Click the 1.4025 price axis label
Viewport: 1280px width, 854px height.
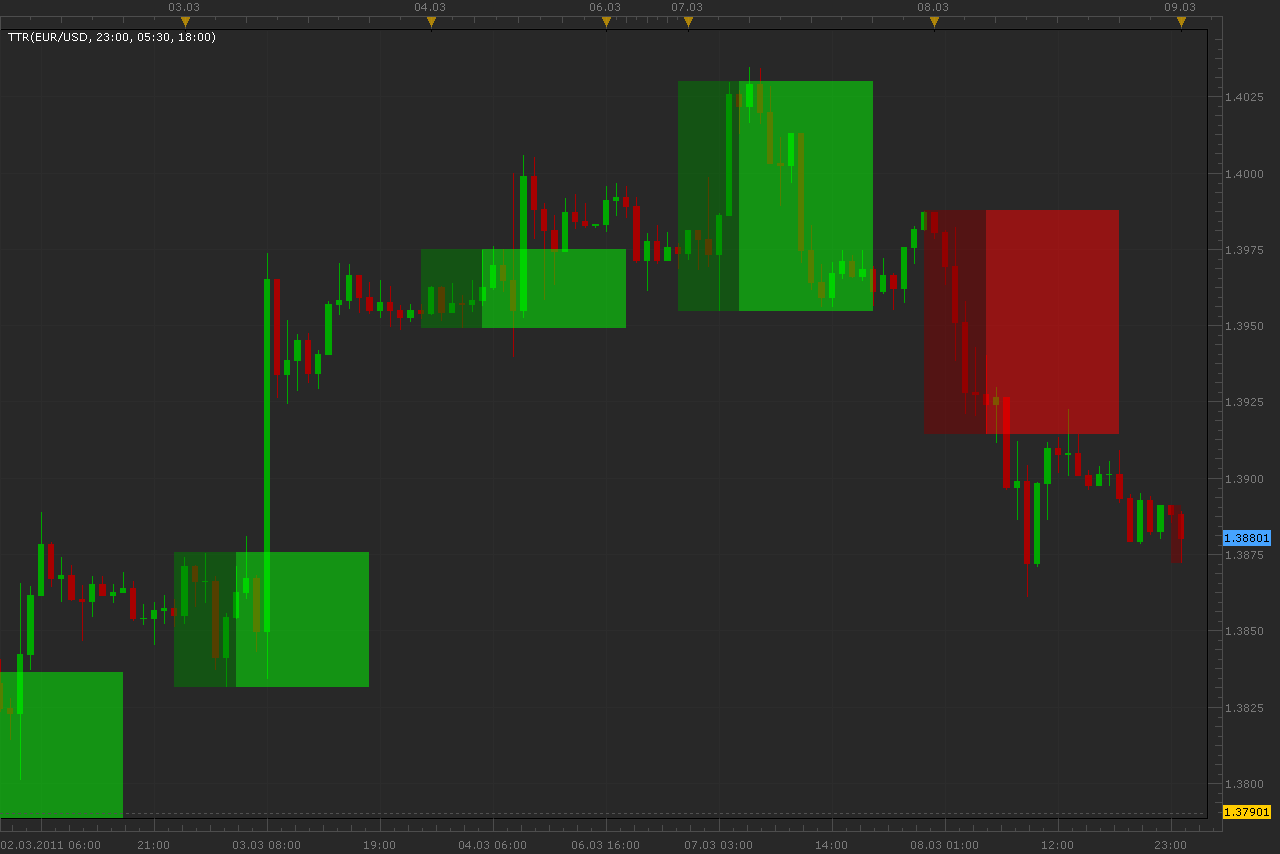pos(1245,97)
